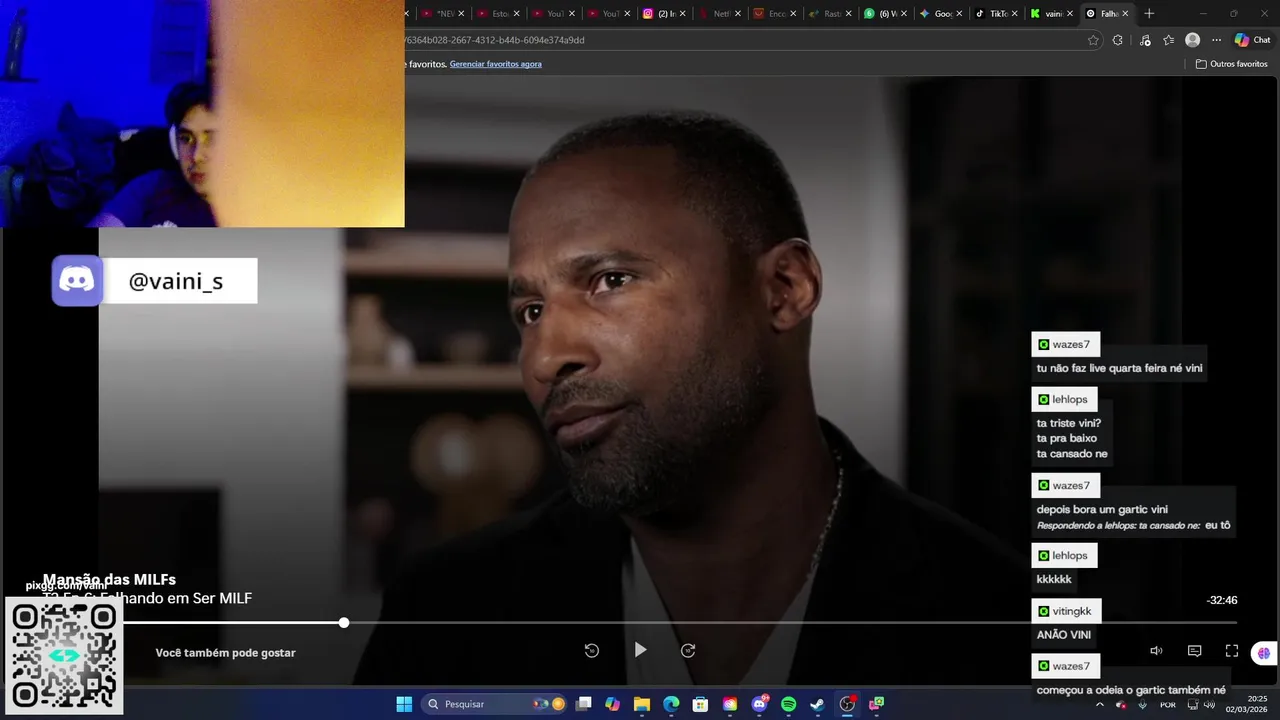This screenshot has width=1280, height=720.
Task: Open the WhatsApp (6) tab
Action: (883, 14)
